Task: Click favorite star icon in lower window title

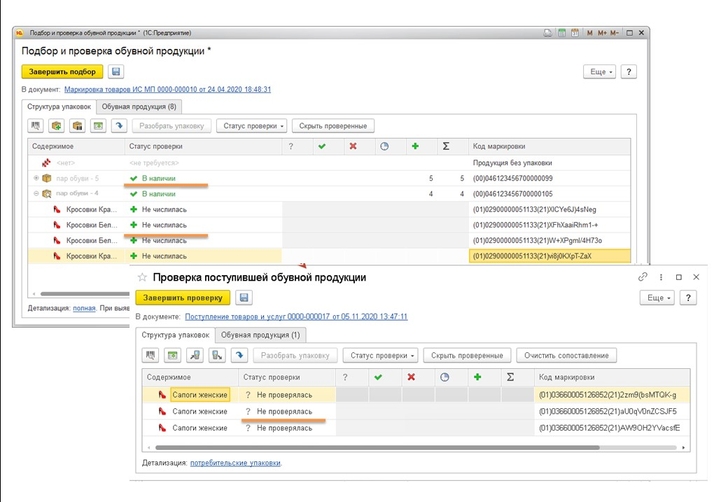Action: (142, 277)
